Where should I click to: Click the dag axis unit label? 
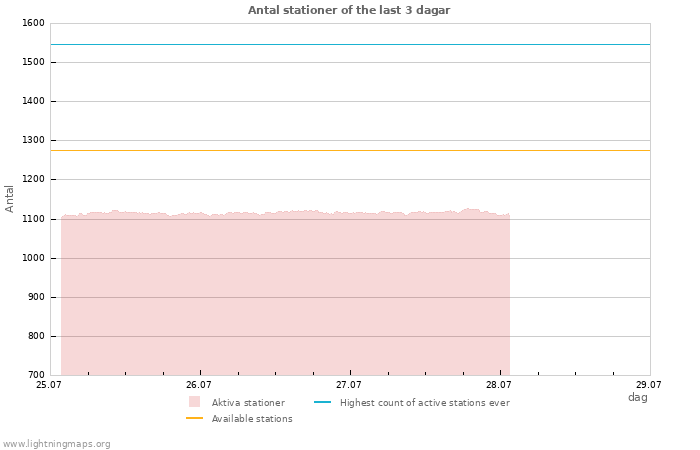[x=638, y=397]
